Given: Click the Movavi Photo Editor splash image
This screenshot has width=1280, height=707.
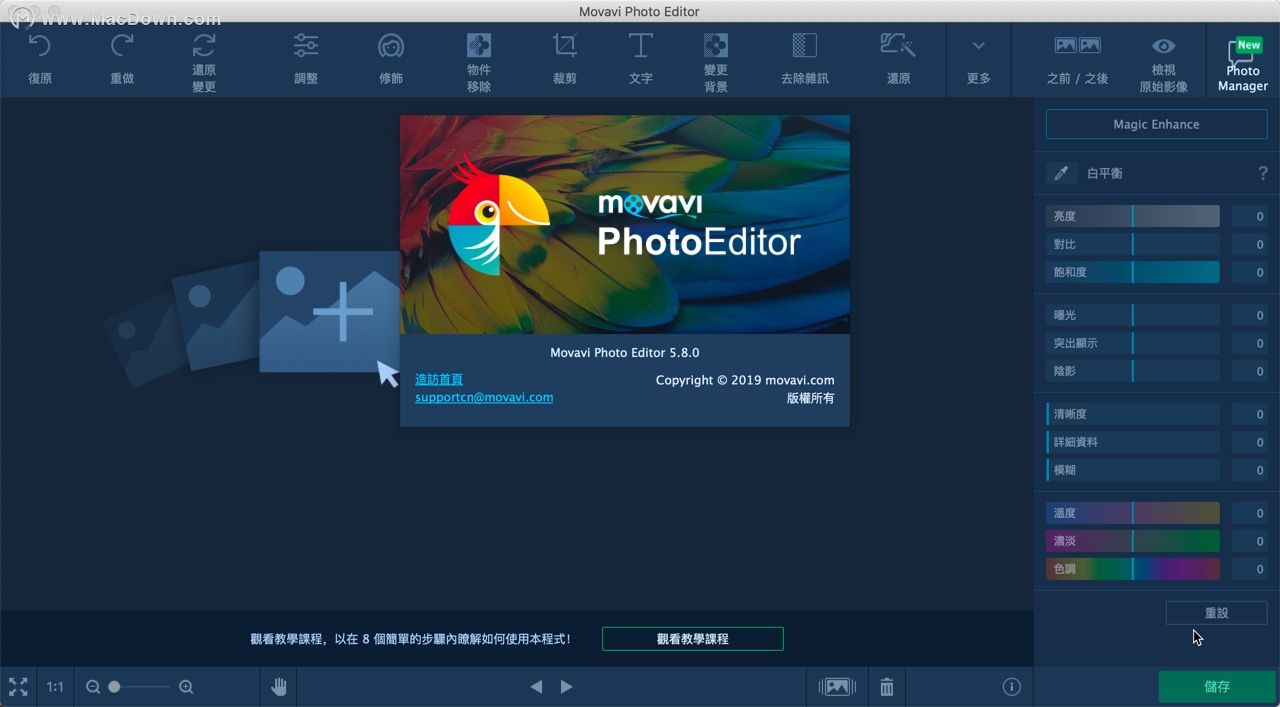Looking at the screenshot, I should click(625, 224).
